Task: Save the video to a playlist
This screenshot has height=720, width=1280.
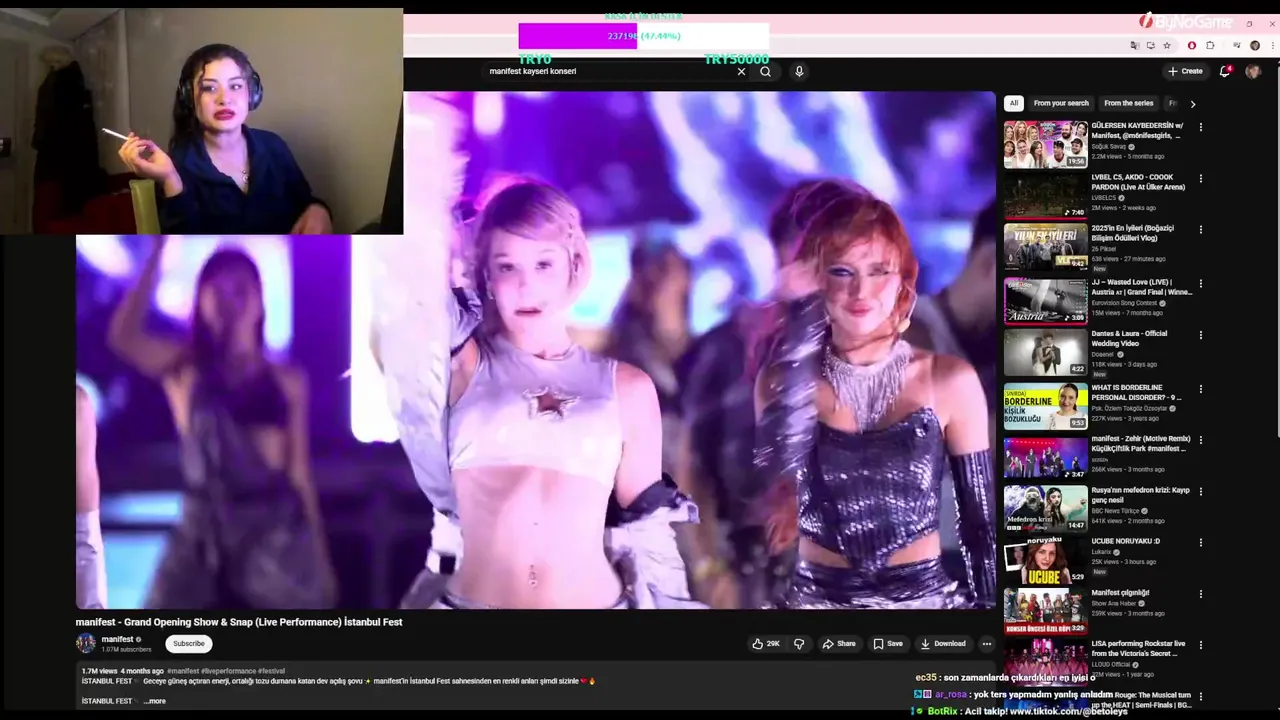Action: (x=887, y=644)
